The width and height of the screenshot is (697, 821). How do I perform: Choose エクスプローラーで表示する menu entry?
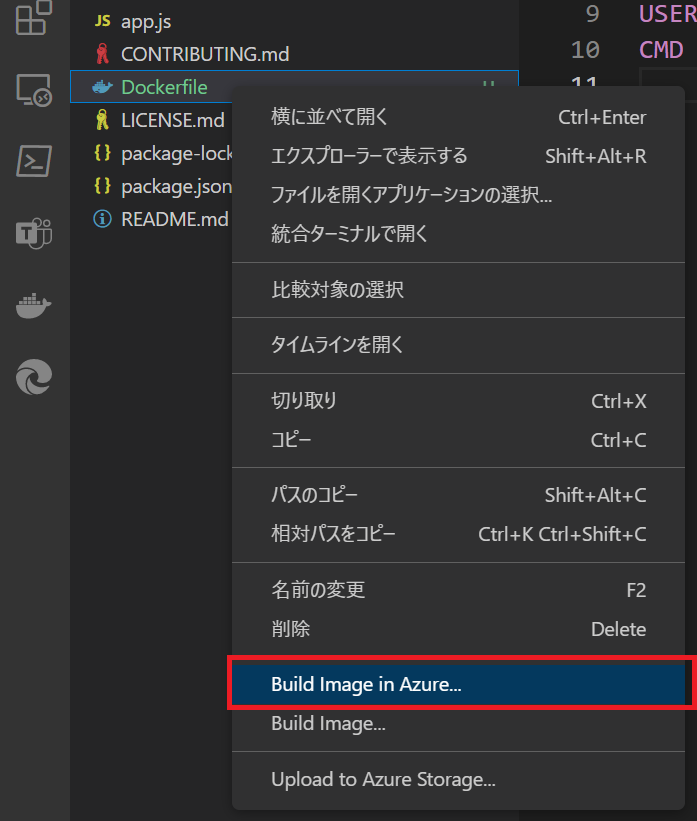[x=458, y=156]
